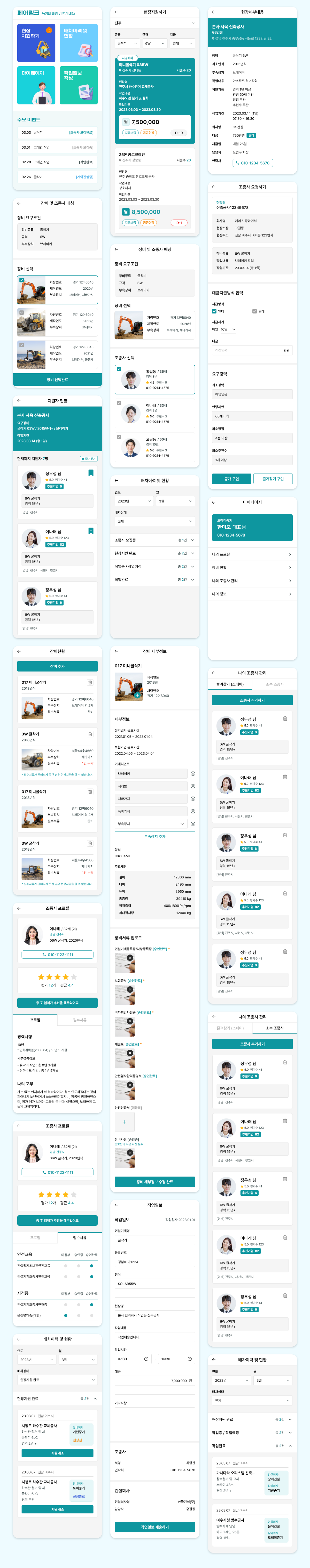This screenshot has height=1568, width=310.
Task: Select pilot 홍길동 checkbox in 조종사 선택
Action: pyautogui.click(x=119, y=369)
